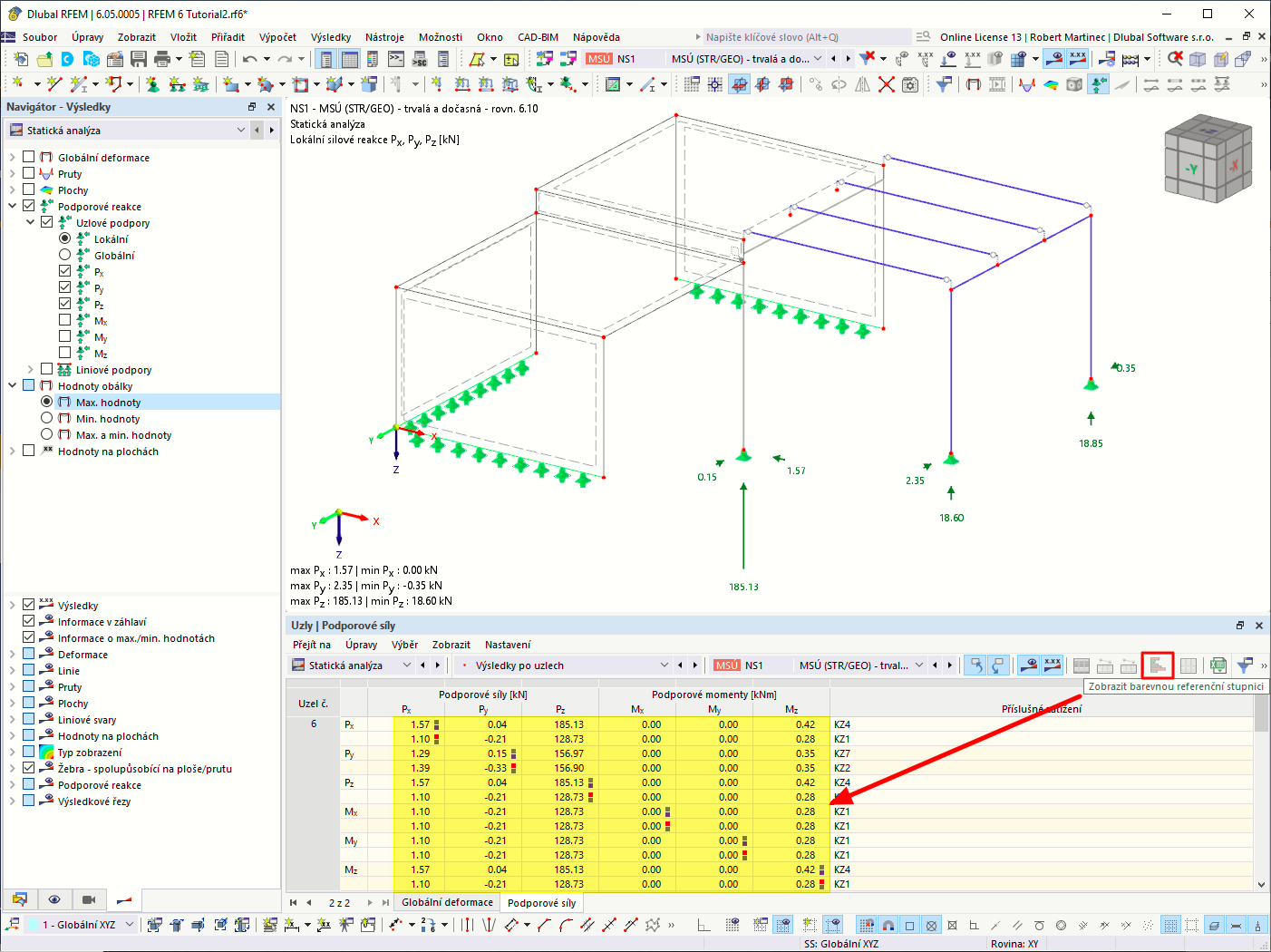Click the Save file icon
1271x952 pixels.
tap(139, 59)
